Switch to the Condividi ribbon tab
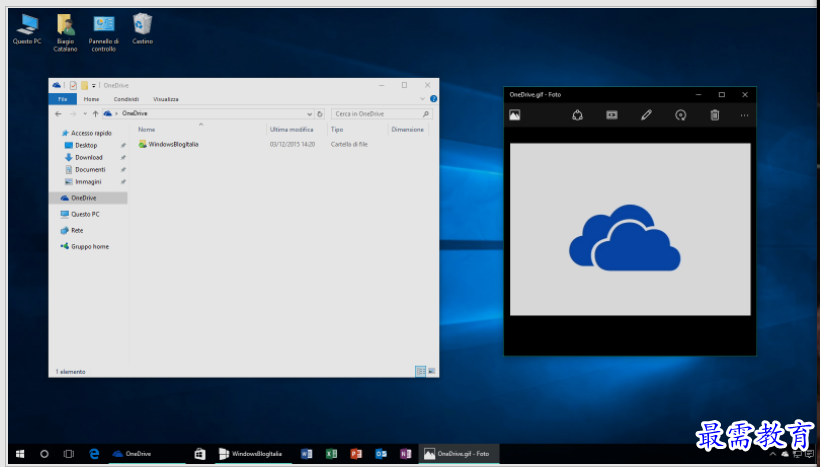The width and height of the screenshot is (820, 467). [126, 99]
